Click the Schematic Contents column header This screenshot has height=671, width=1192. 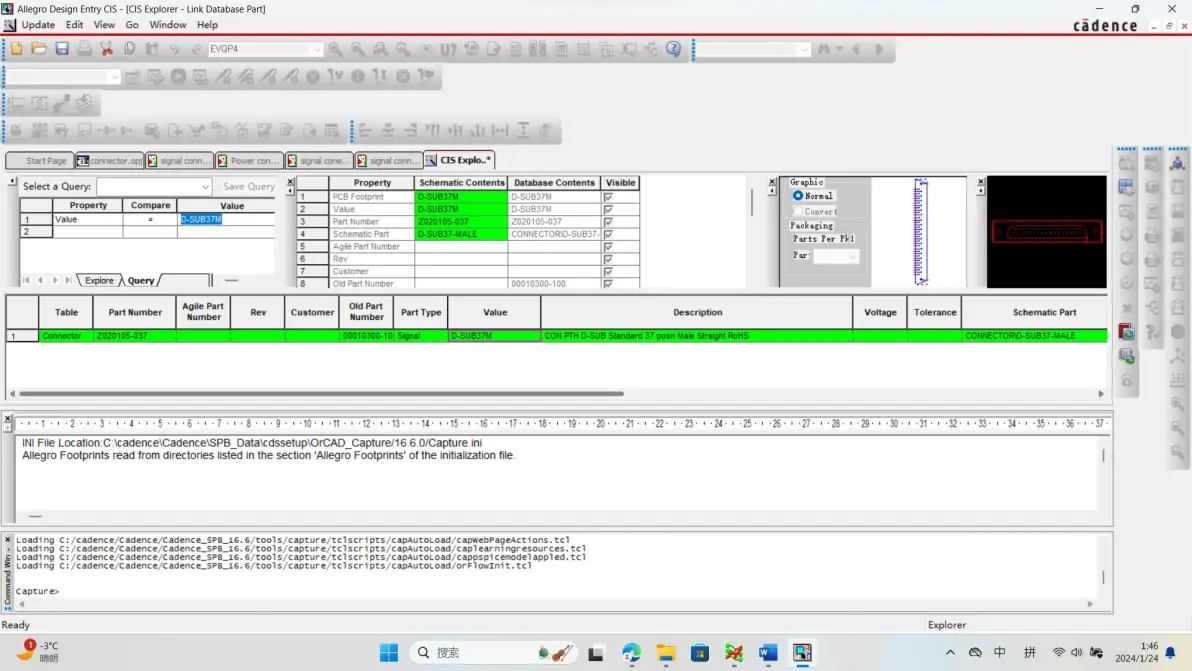click(461, 183)
